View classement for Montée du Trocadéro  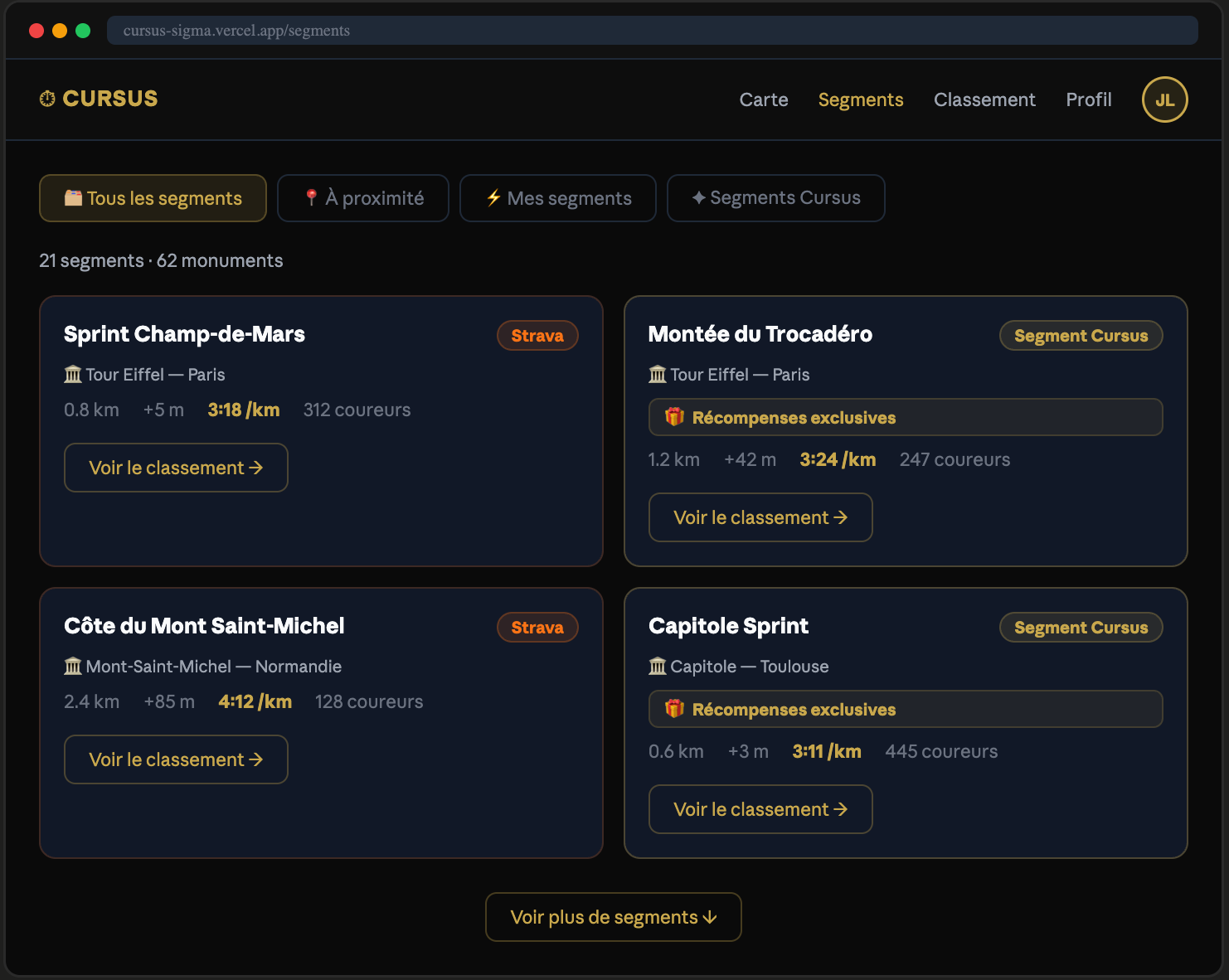coord(760,517)
